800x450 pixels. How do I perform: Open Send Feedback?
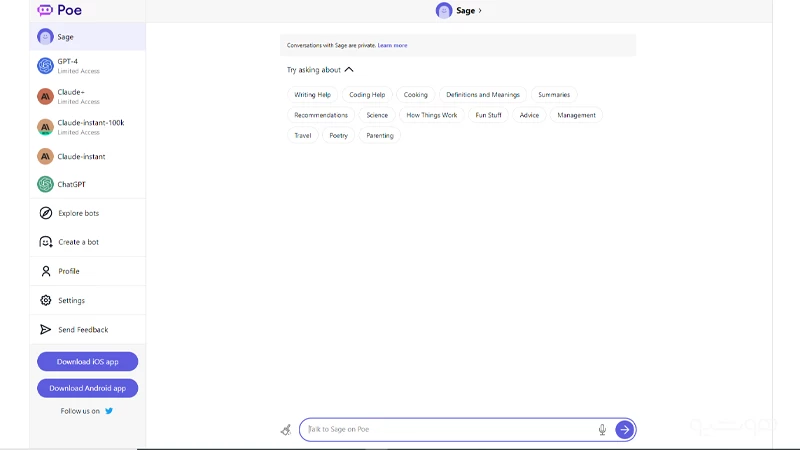pos(88,330)
